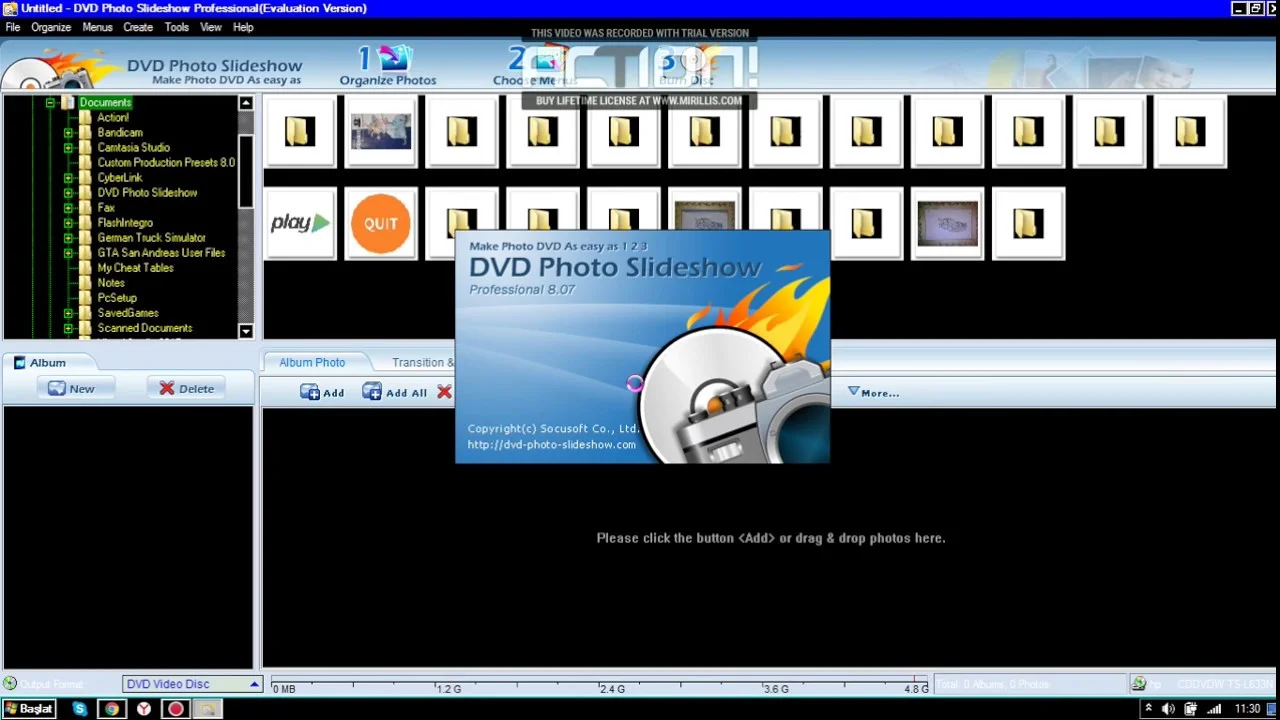Open the More... options menu

click(872, 392)
